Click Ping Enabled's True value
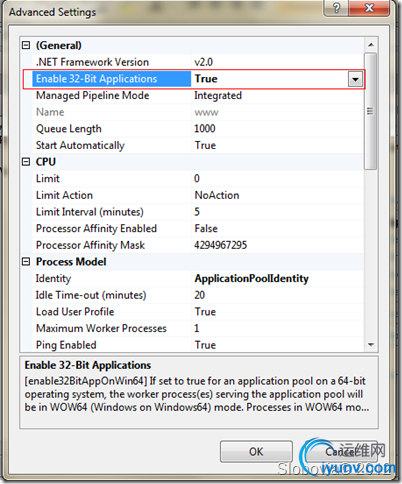 coord(205,345)
